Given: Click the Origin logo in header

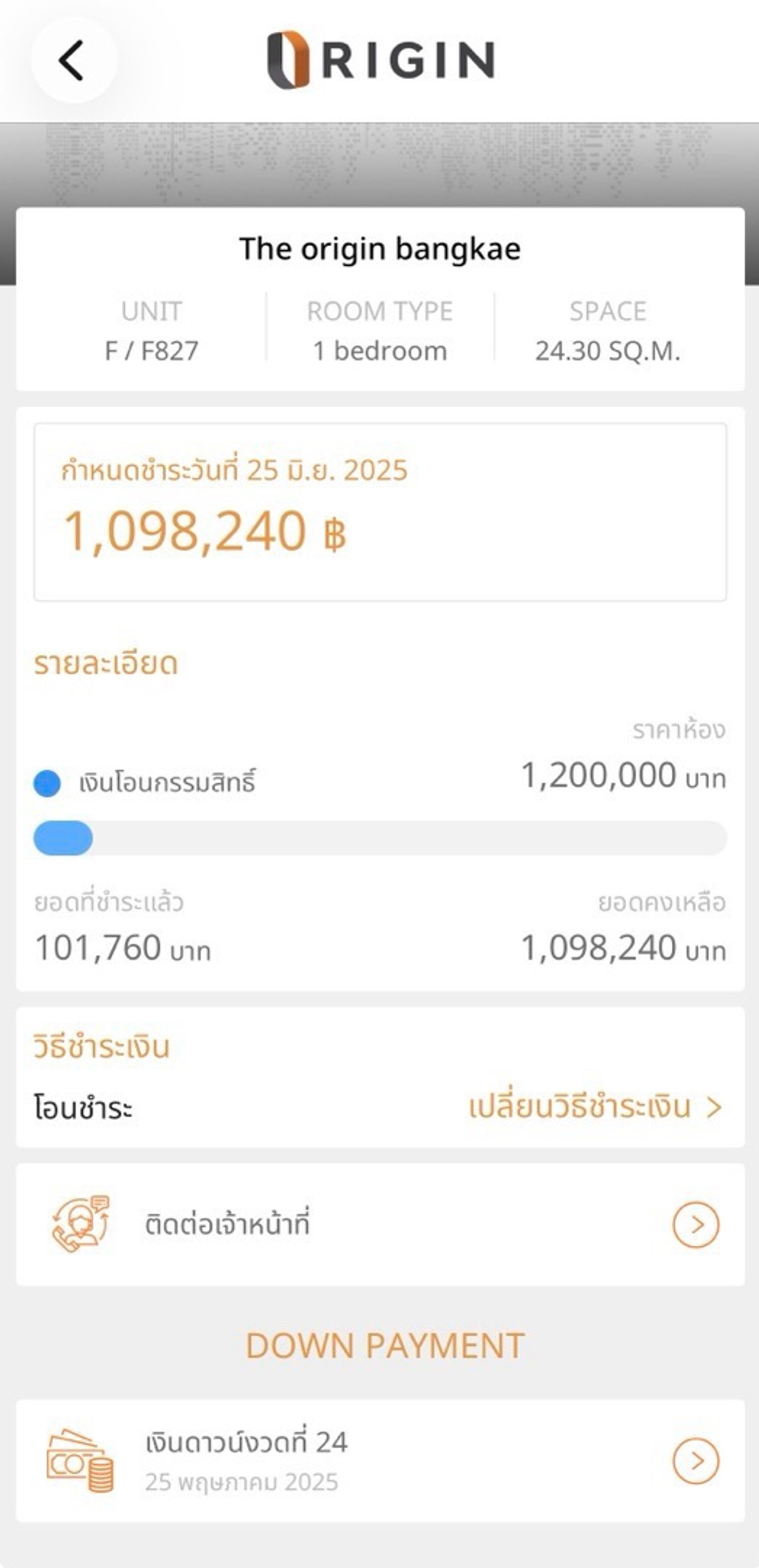Looking at the screenshot, I should 380,60.
